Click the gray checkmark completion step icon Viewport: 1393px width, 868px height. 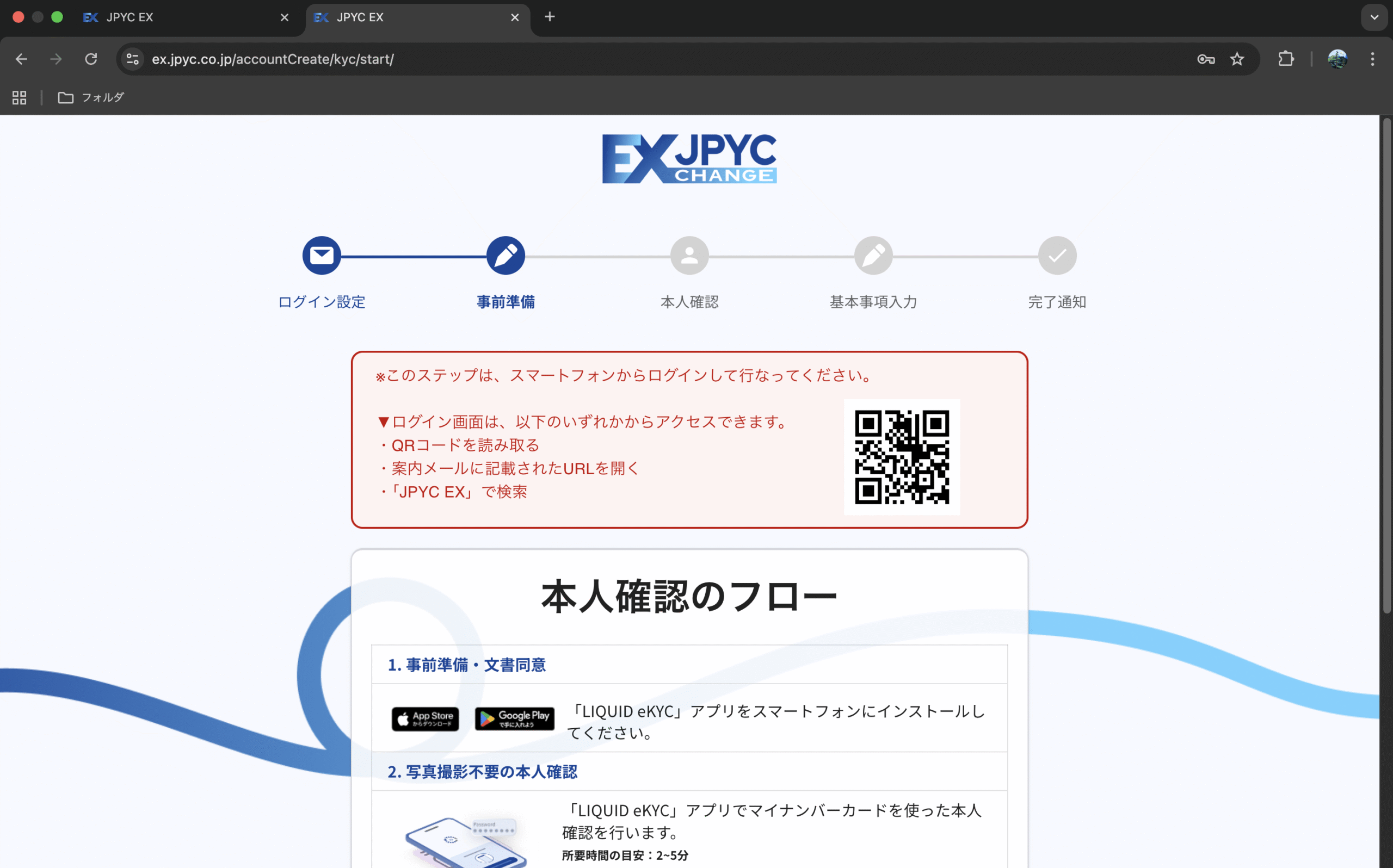(x=1057, y=256)
